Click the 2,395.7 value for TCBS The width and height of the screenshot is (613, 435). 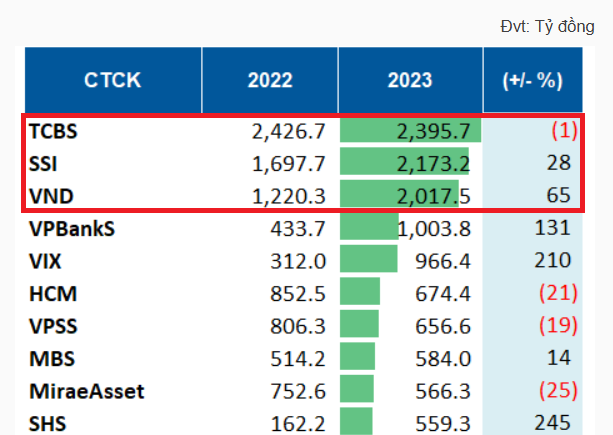click(434, 131)
